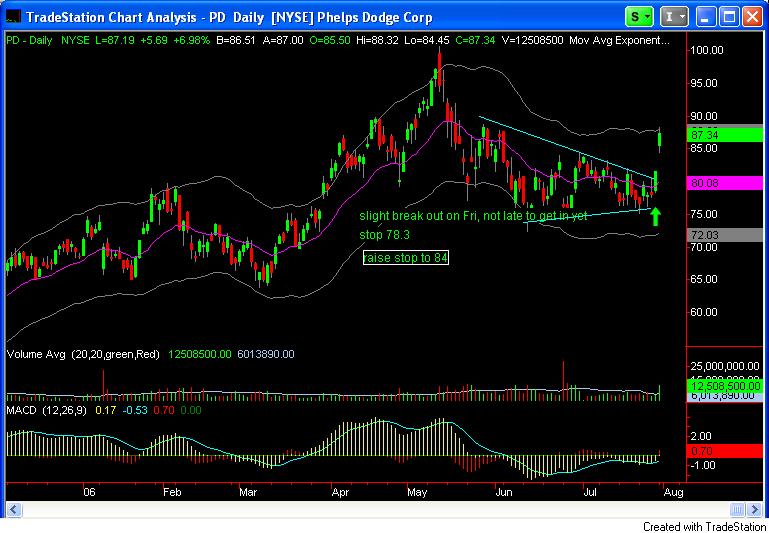Viewport: 769px width, 533px height.
Task: Click the 'Aug' date axis label
Action: tap(672, 491)
